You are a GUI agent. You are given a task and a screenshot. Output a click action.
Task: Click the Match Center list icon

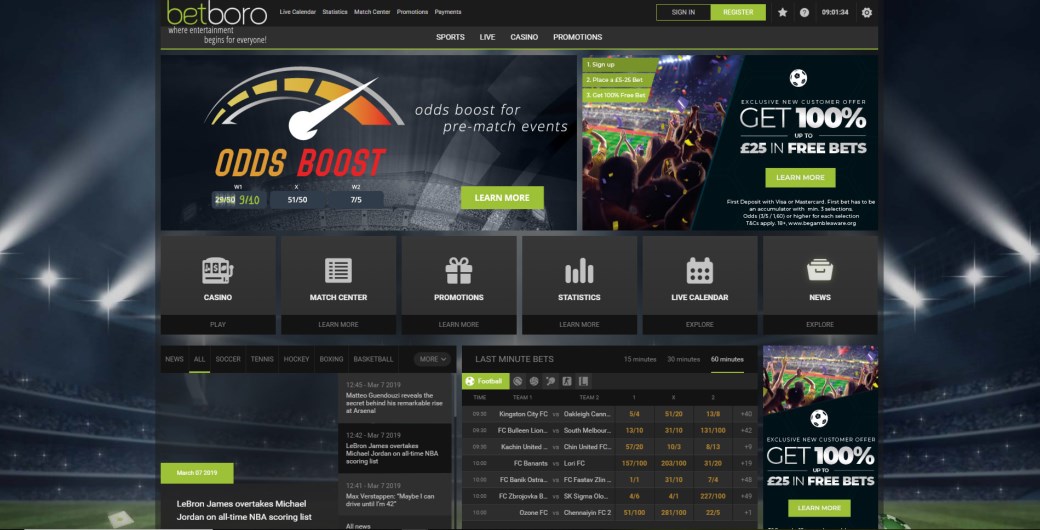coord(338,271)
